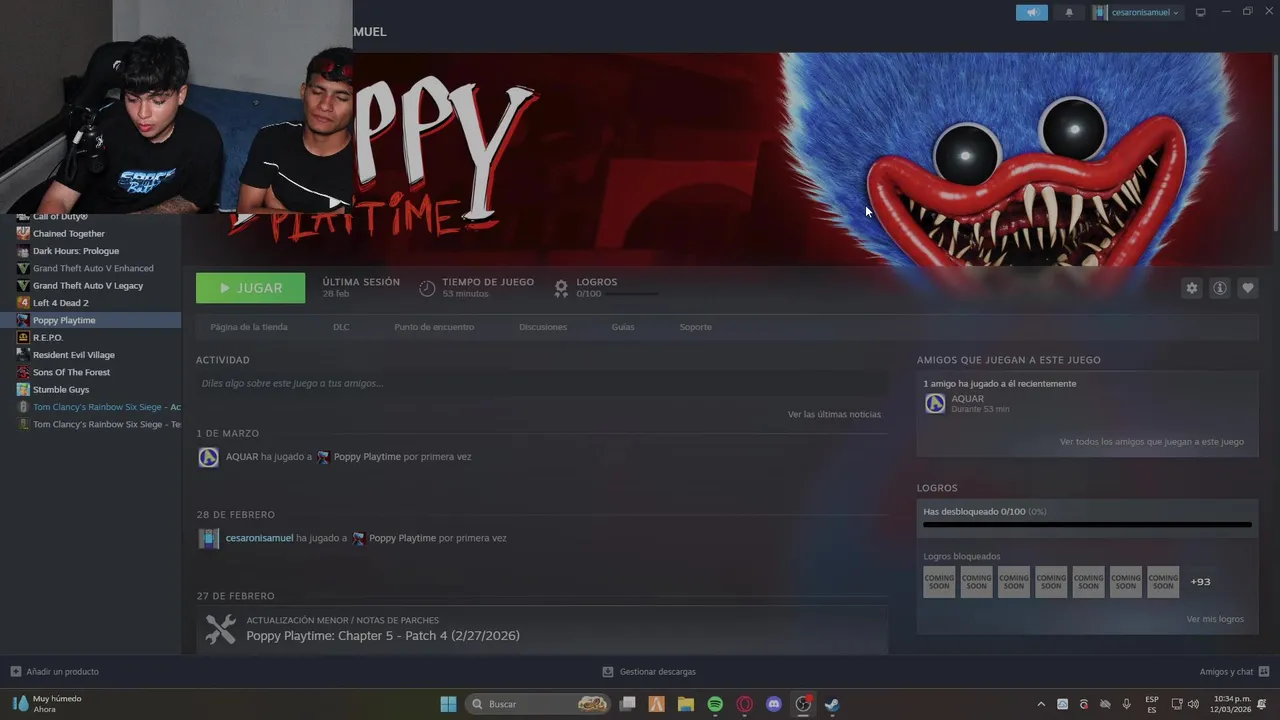1280x720 pixels.
Task: Click the page vertical scrollbar
Action: coord(1275,145)
